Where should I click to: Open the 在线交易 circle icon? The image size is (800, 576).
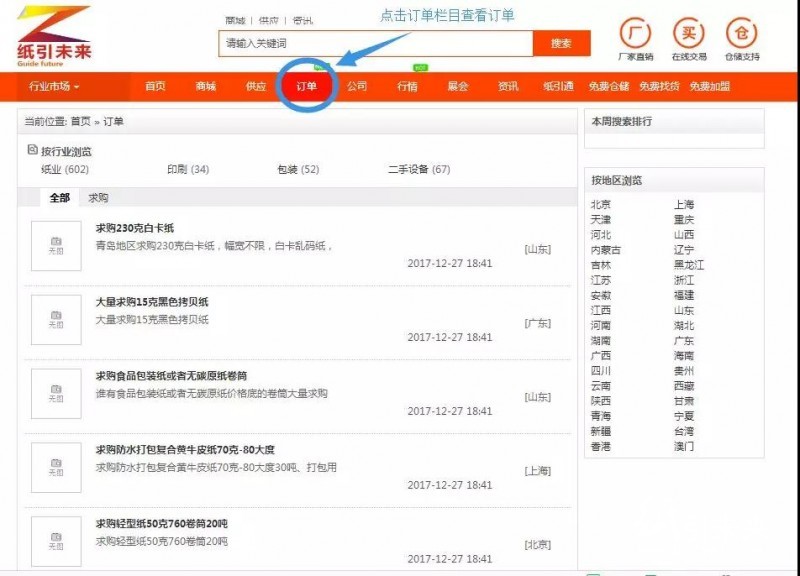(x=688, y=33)
